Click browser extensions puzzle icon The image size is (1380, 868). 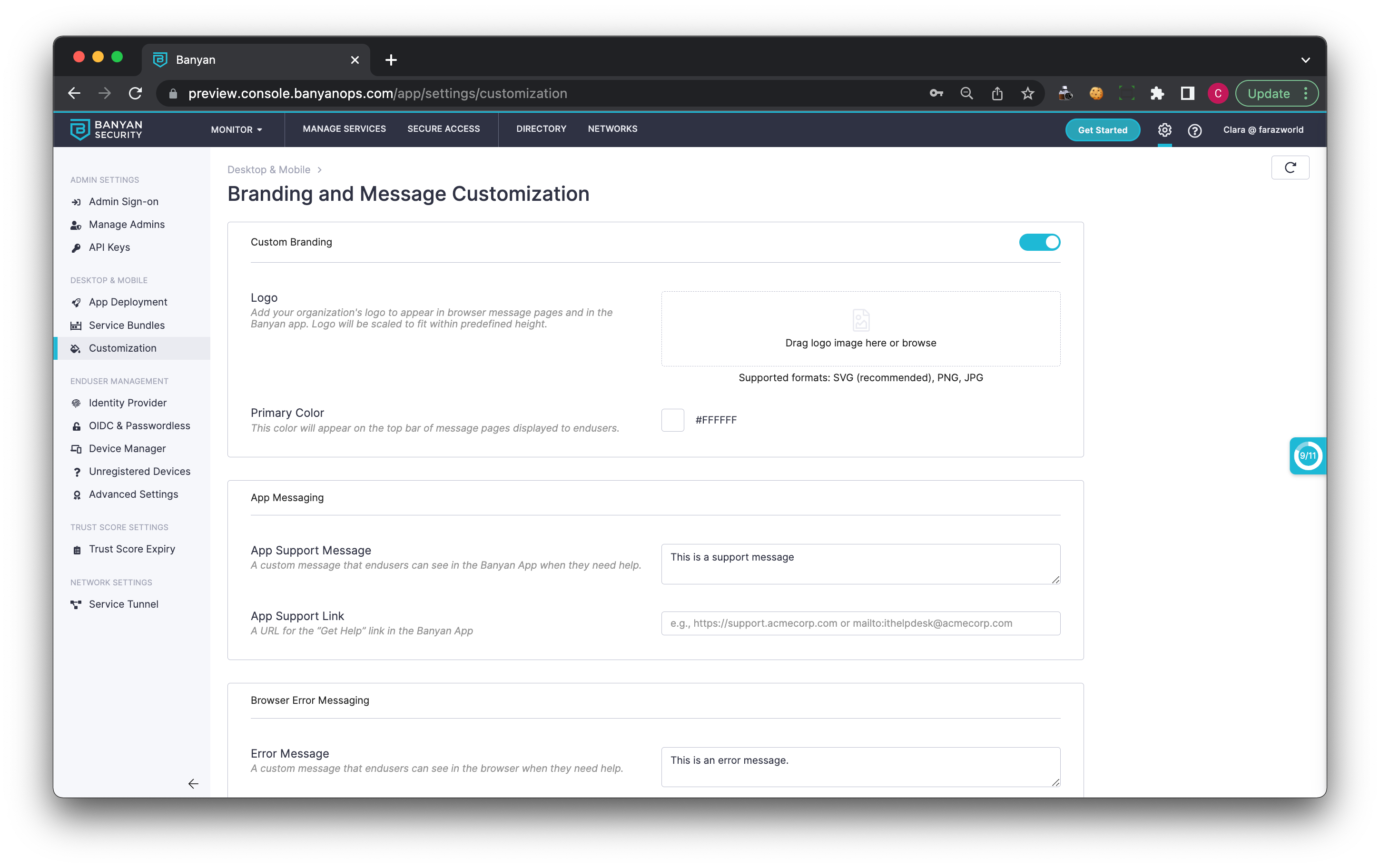1156,93
